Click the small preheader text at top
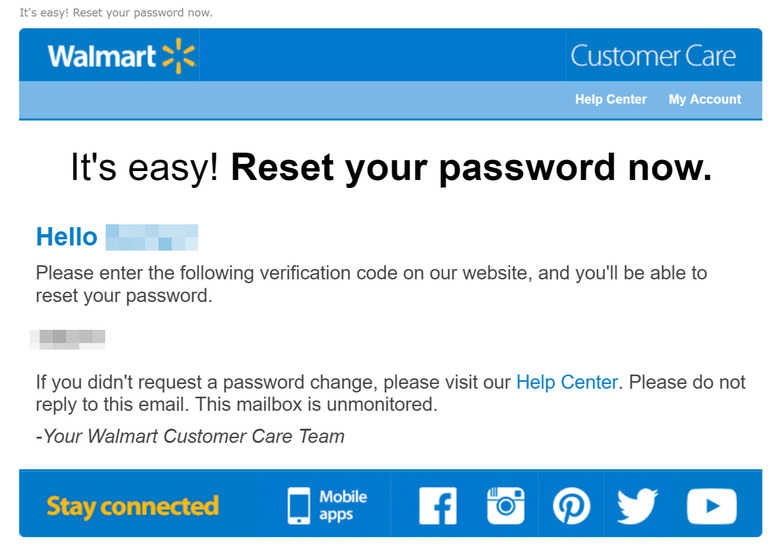Image resolution: width=780 pixels, height=547 pixels. coord(116,13)
